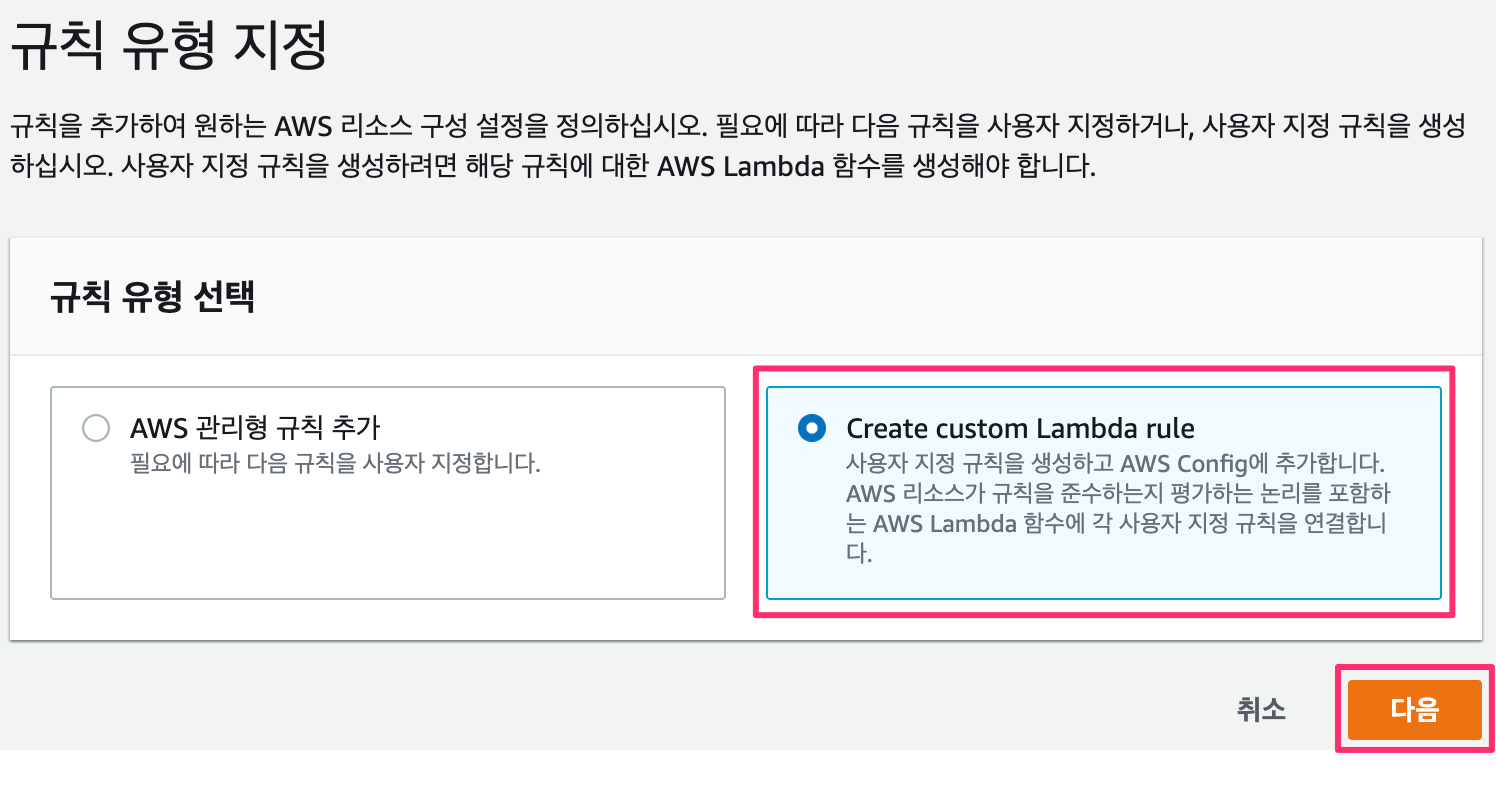Viewport: 1496px width, 794px height.
Task: Click the Create custom Lambda rule title text
Action: point(1020,428)
